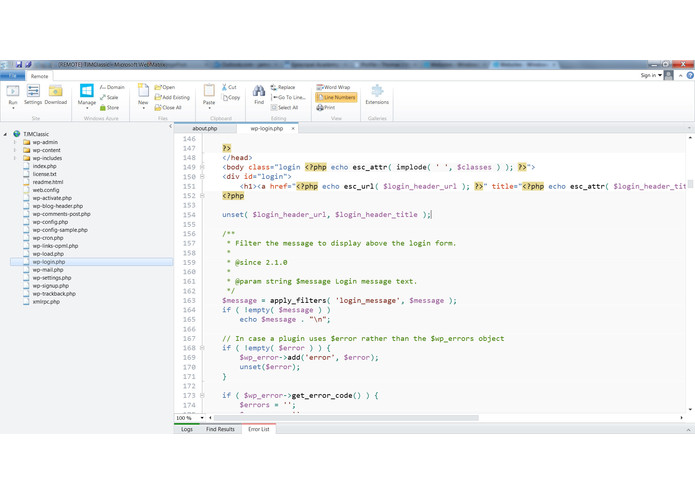Viewport: 695px width, 494px height.
Task: Click the Find binoculars icon
Action: [259, 91]
